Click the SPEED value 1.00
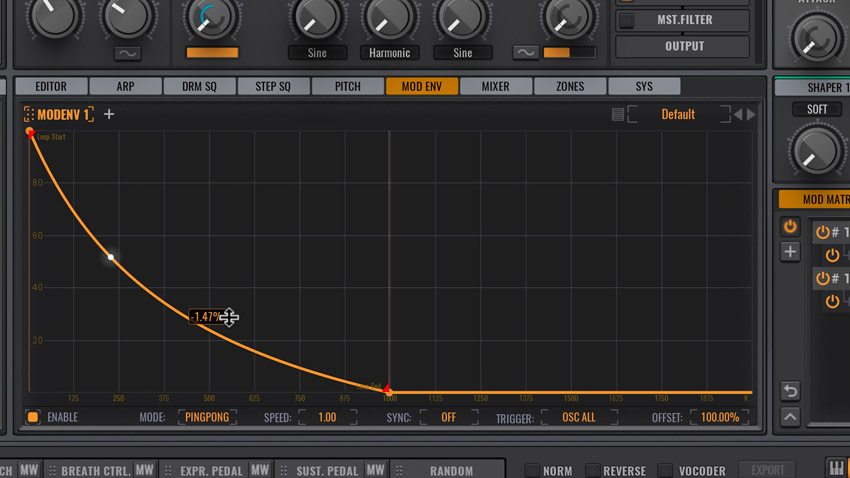Image resolution: width=850 pixels, height=478 pixels. point(327,417)
